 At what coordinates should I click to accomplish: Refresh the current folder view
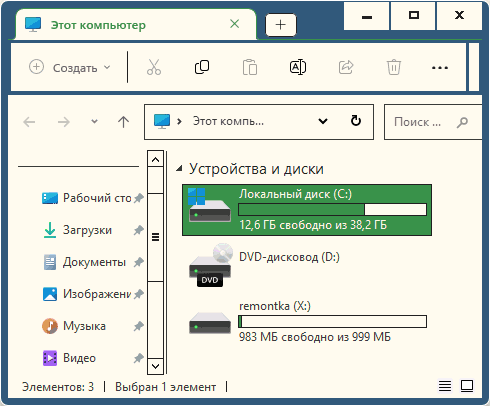[x=356, y=121]
